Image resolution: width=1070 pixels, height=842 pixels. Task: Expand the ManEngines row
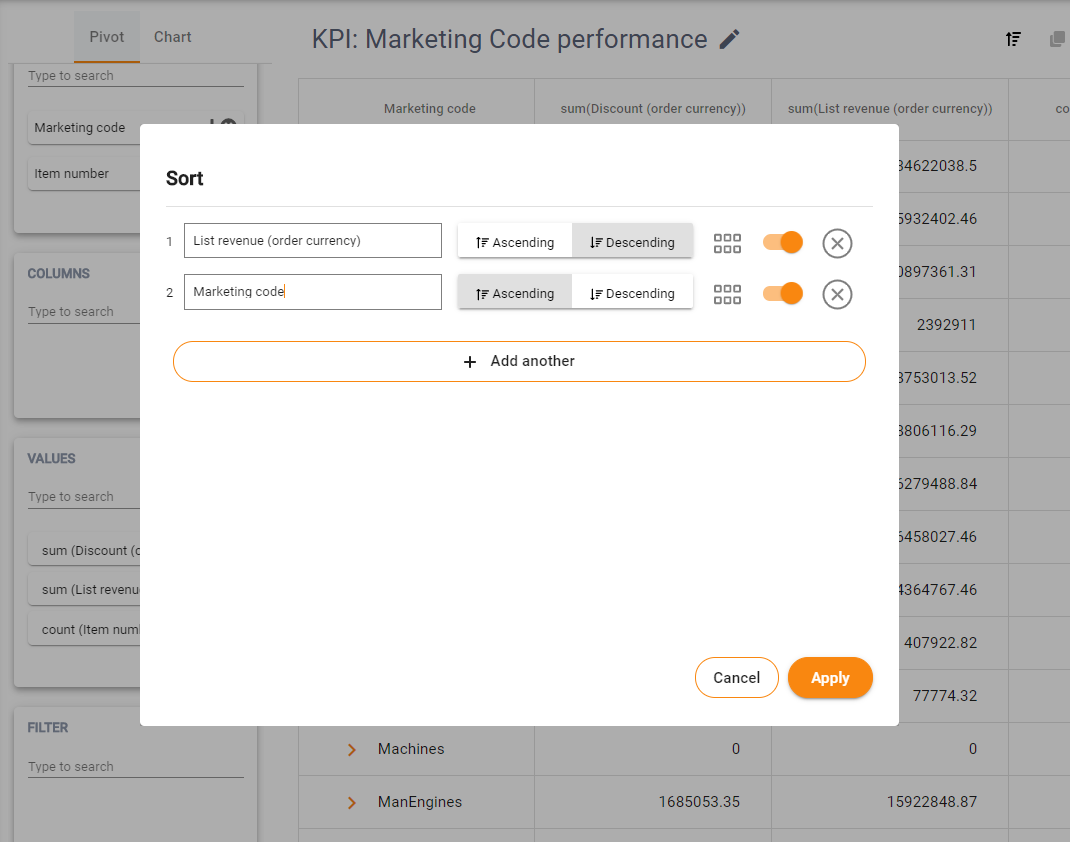click(x=352, y=802)
